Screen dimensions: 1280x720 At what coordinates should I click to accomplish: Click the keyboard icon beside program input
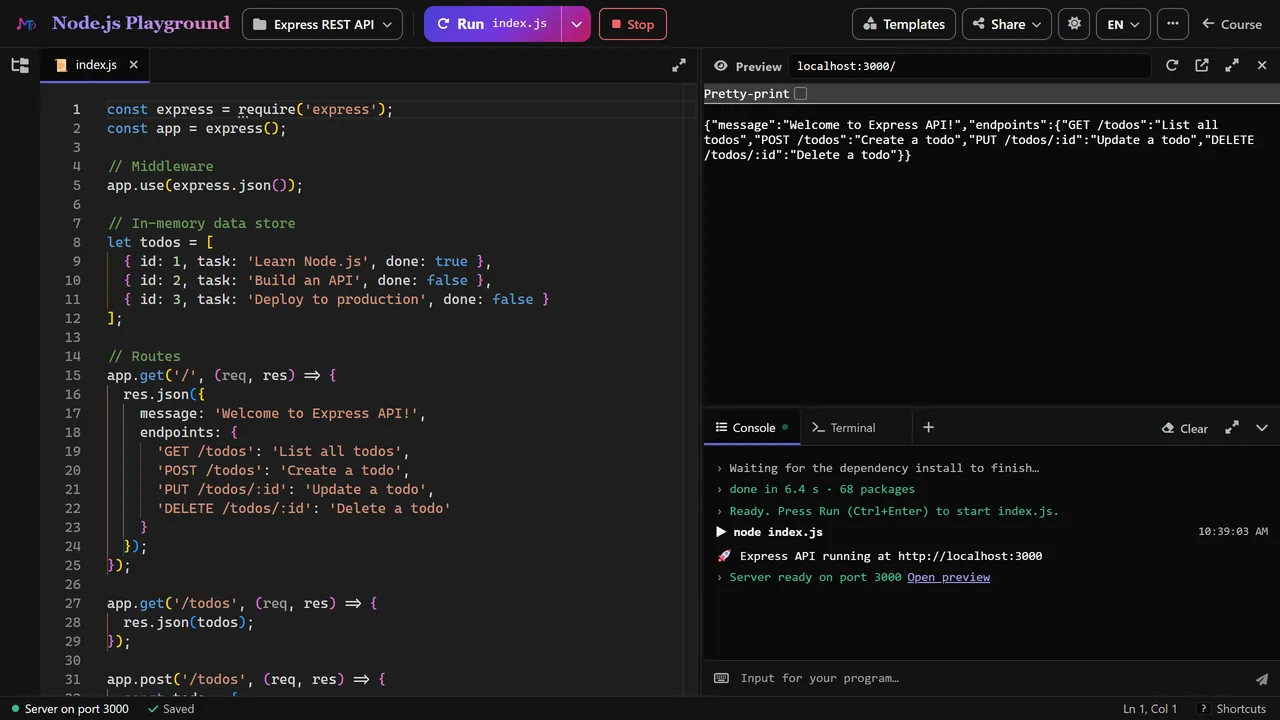[721, 678]
